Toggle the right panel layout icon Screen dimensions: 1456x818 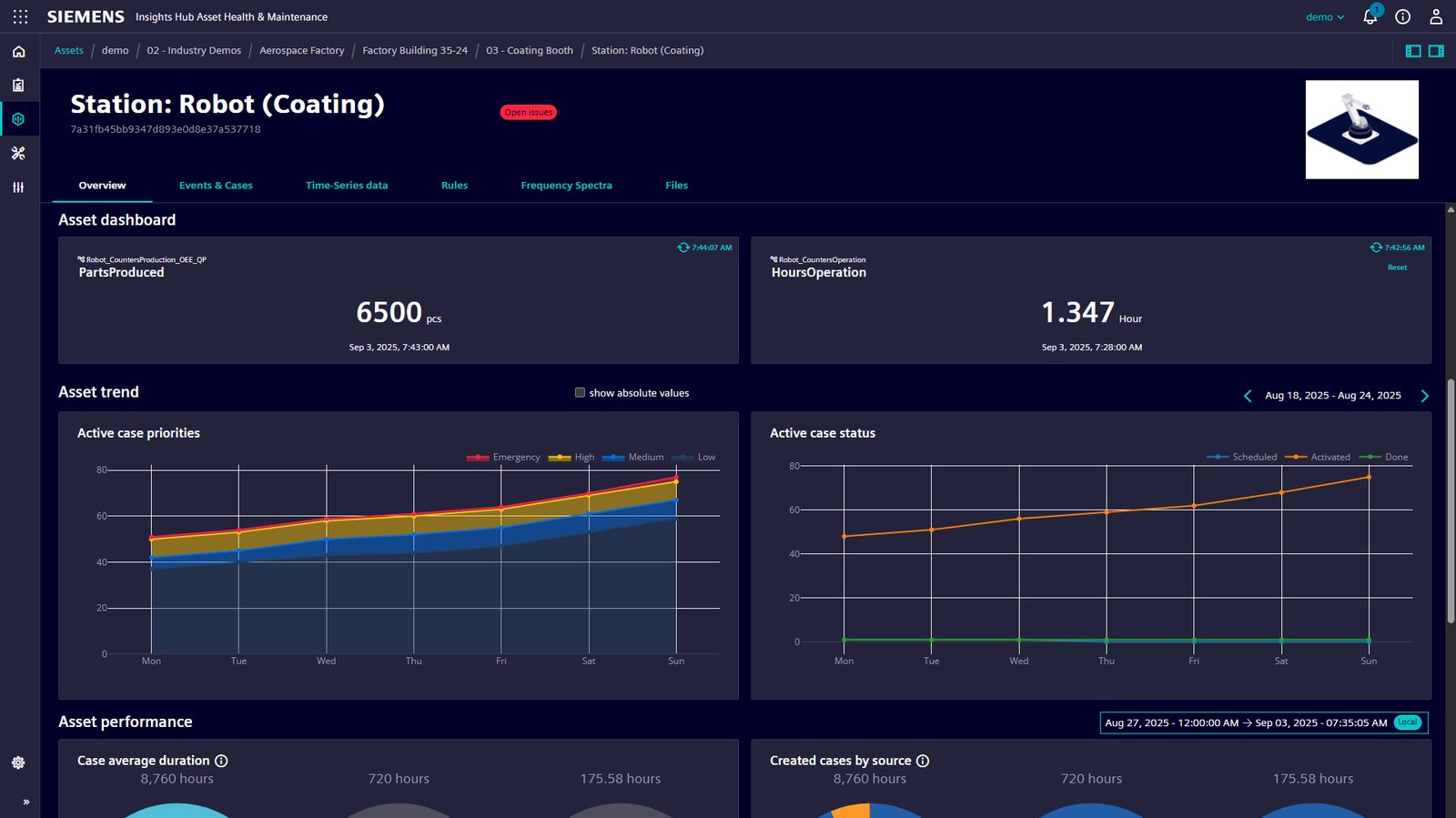(x=1436, y=51)
